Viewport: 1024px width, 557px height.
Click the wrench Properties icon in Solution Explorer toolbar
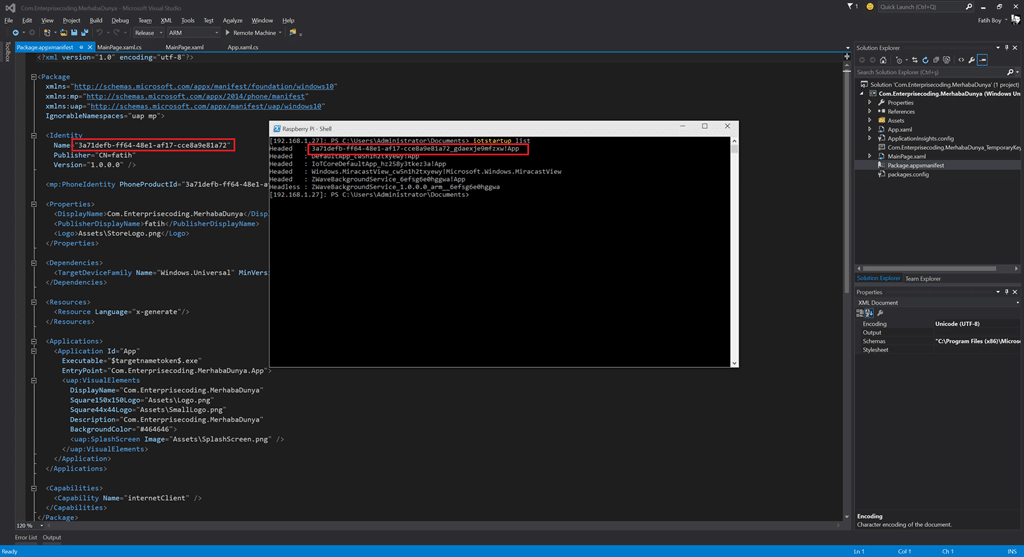[x=972, y=60]
